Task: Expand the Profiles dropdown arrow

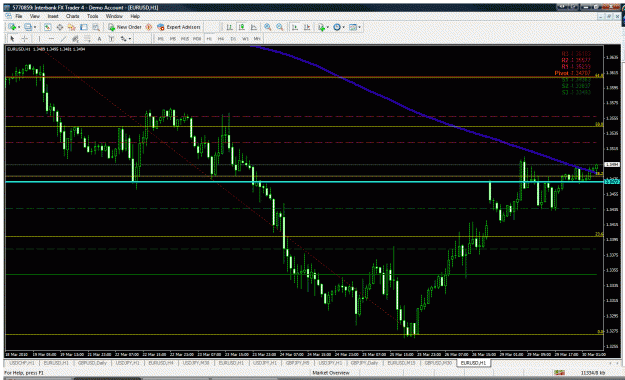Action: 35,27
